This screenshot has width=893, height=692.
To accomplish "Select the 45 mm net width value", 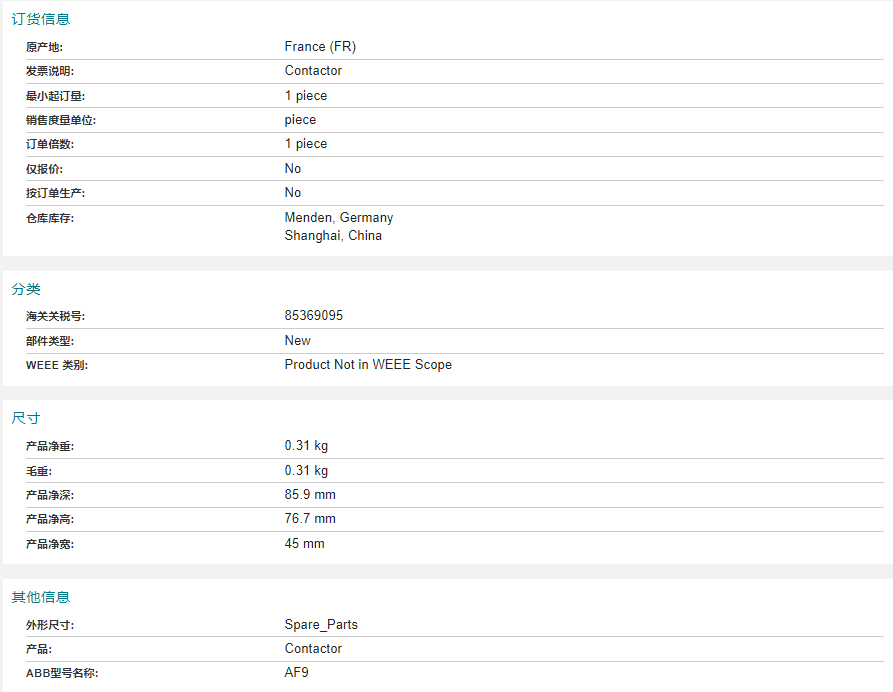I will (305, 544).
